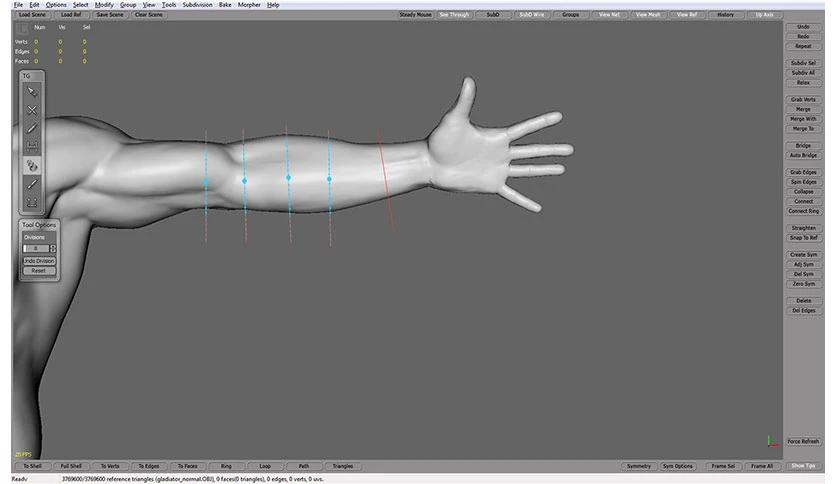Click Load Scene button
Viewport: 836px width, 484px height.
point(32,15)
